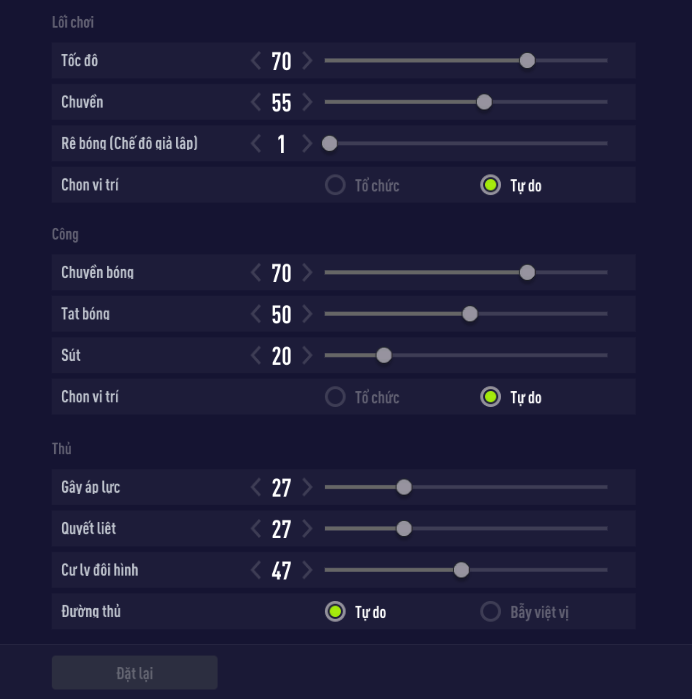This screenshot has width=692, height=699.
Task: Decrease Cự ly đội hình with left arrow
Action: coord(256,570)
